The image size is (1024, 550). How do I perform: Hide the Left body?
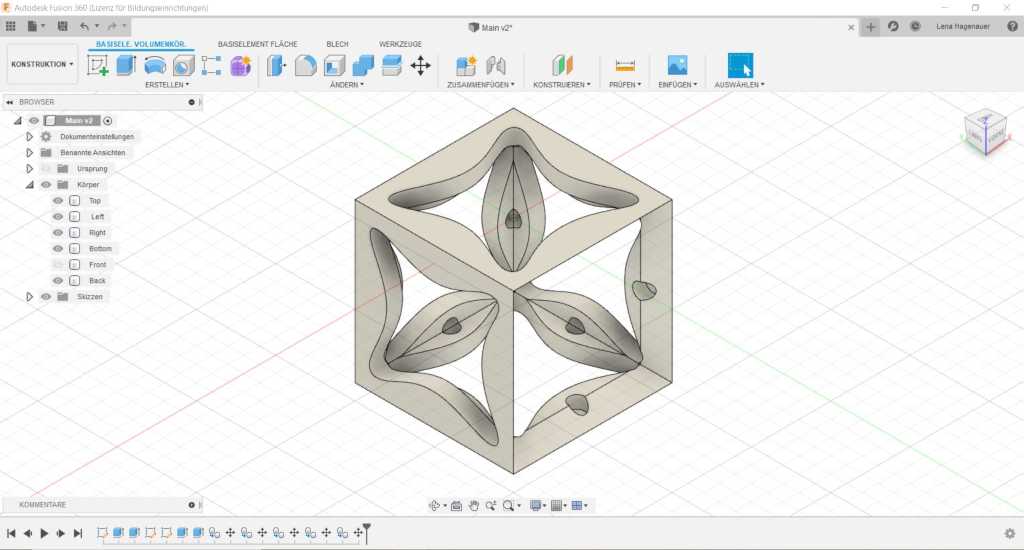coord(58,216)
